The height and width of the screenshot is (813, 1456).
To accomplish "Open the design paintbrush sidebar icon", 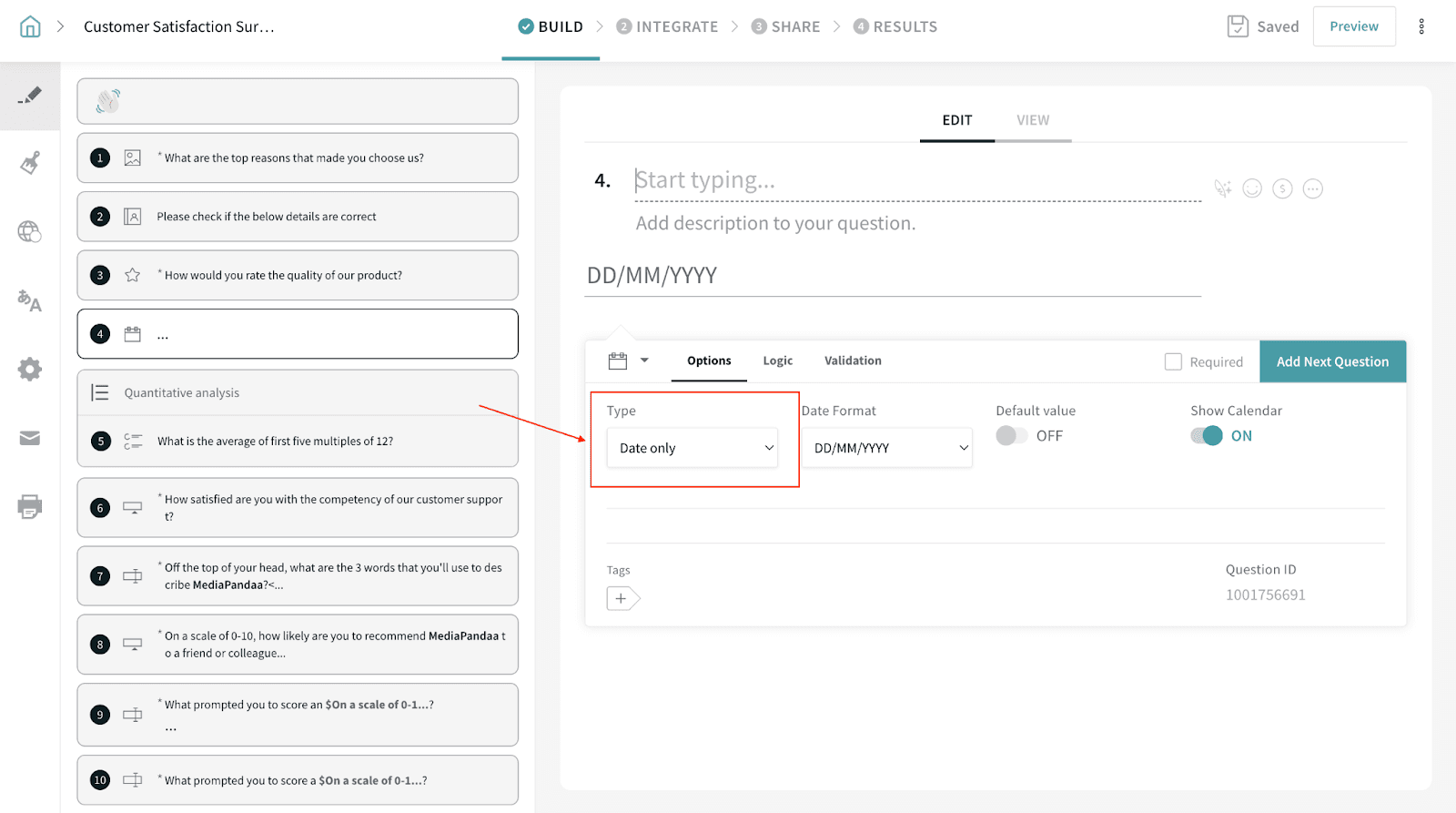I will 30,164.
